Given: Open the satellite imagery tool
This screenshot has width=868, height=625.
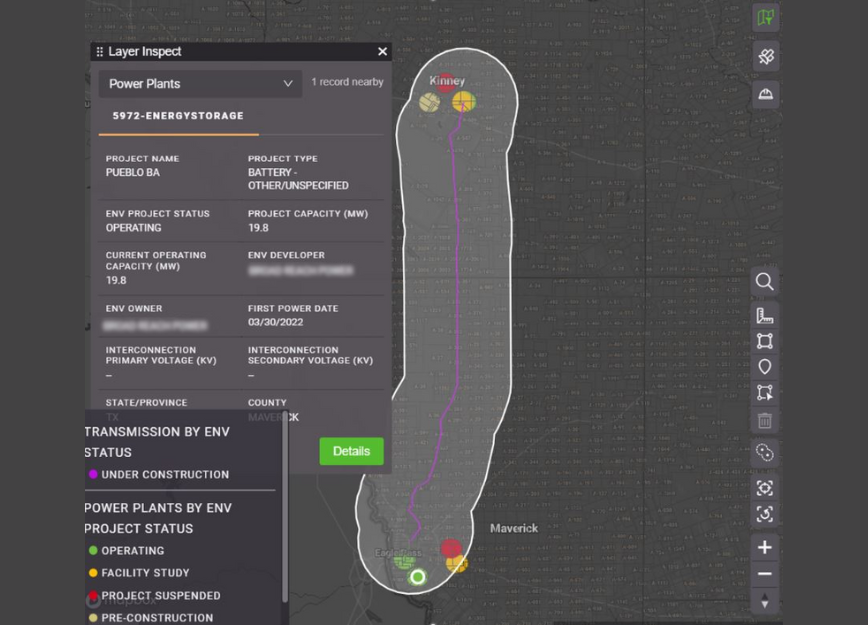Looking at the screenshot, I should click(x=765, y=57).
